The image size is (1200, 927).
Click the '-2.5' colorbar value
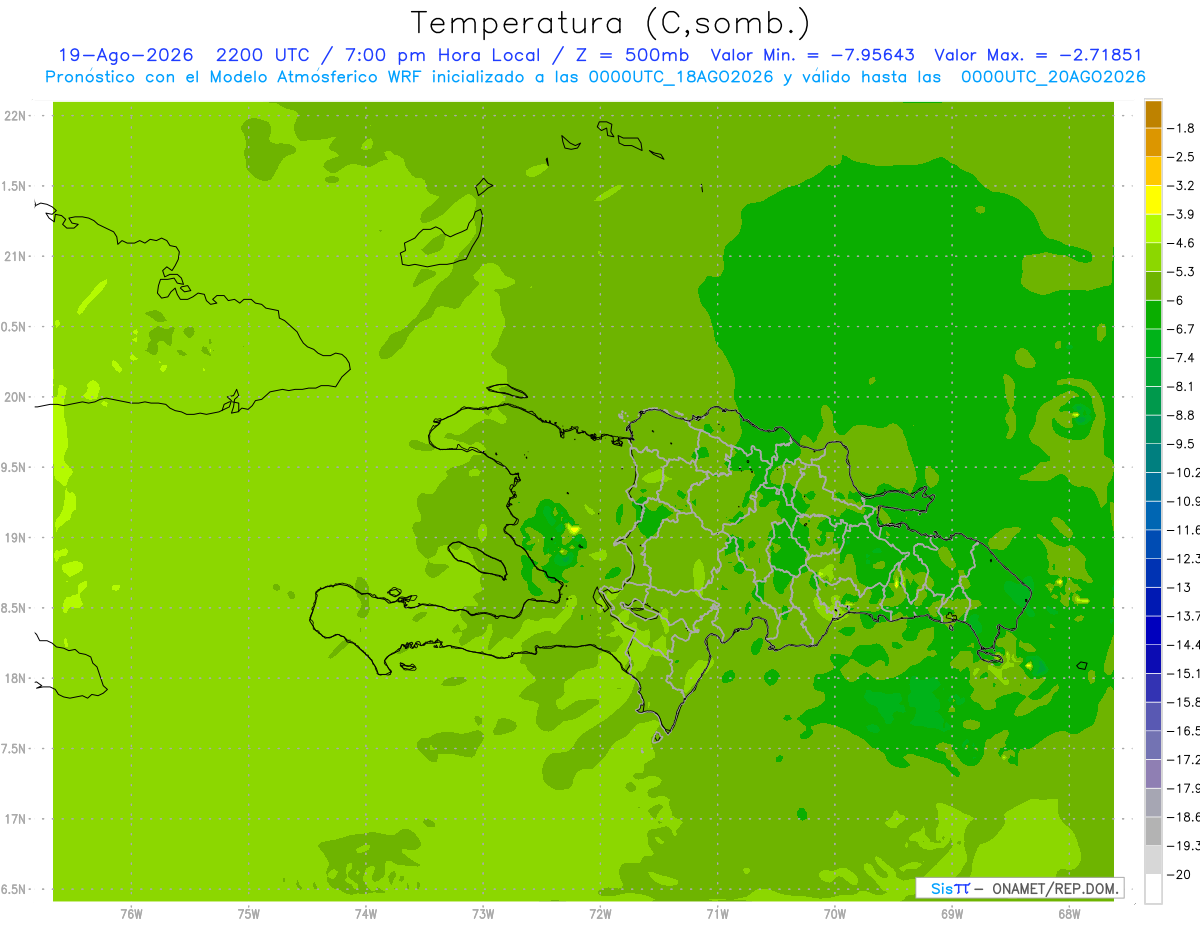click(1181, 157)
